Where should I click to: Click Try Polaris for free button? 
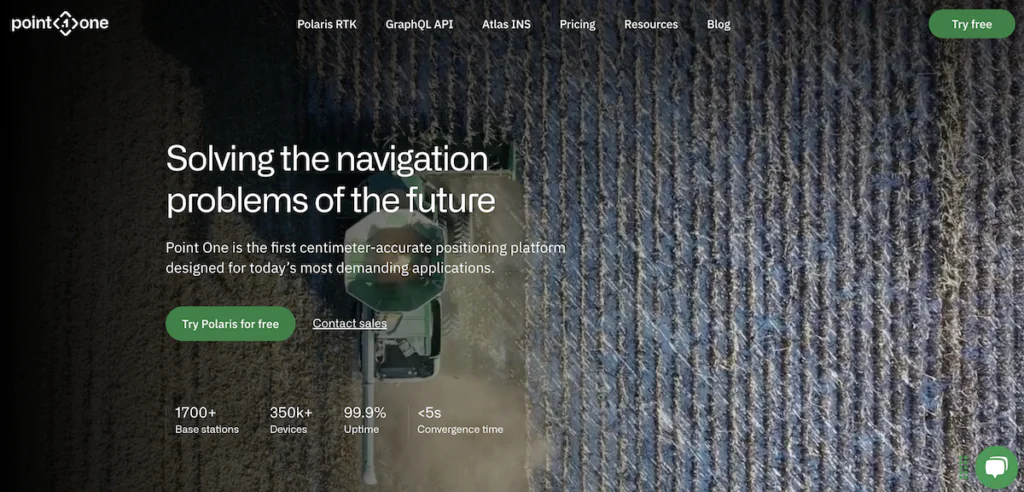(230, 324)
